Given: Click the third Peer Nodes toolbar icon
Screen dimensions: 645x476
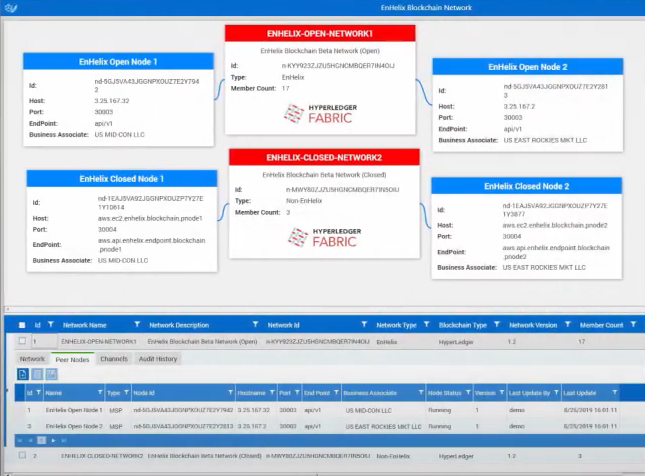Looking at the screenshot, I should 49,373.
